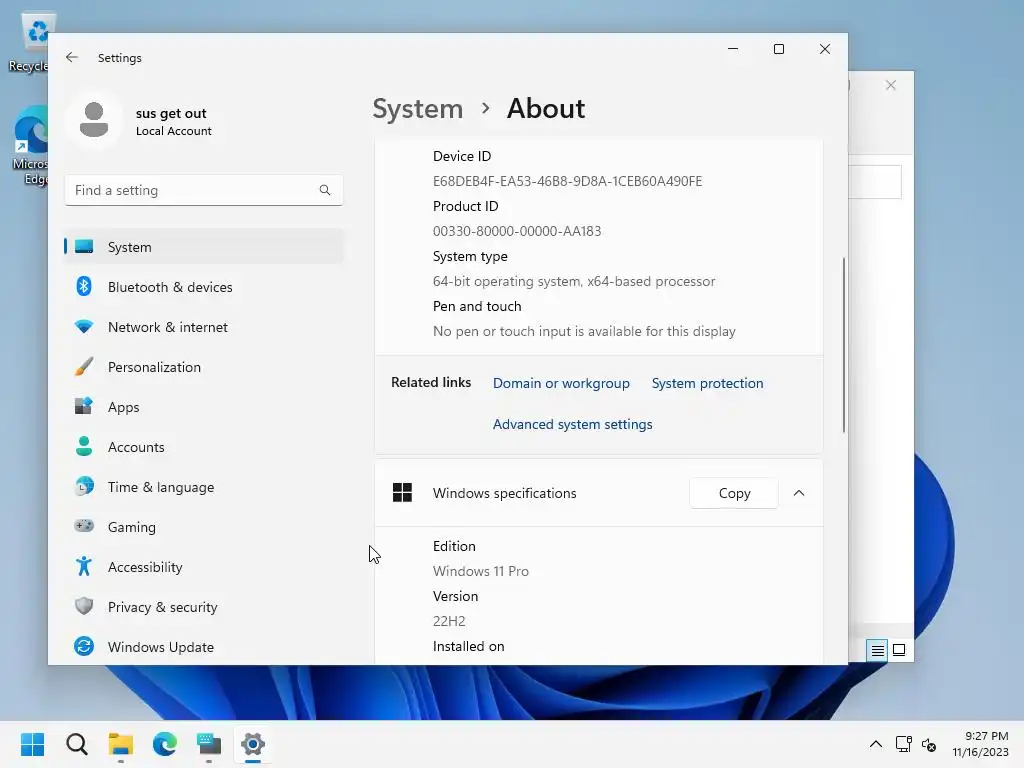Open Recycle Bin desktop icon

point(31,43)
